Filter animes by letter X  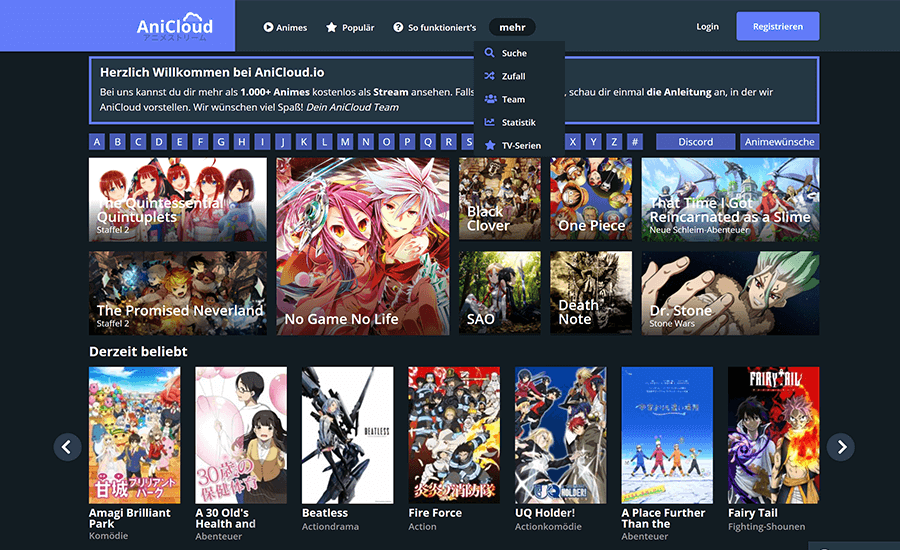pyautogui.click(x=573, y=142)
